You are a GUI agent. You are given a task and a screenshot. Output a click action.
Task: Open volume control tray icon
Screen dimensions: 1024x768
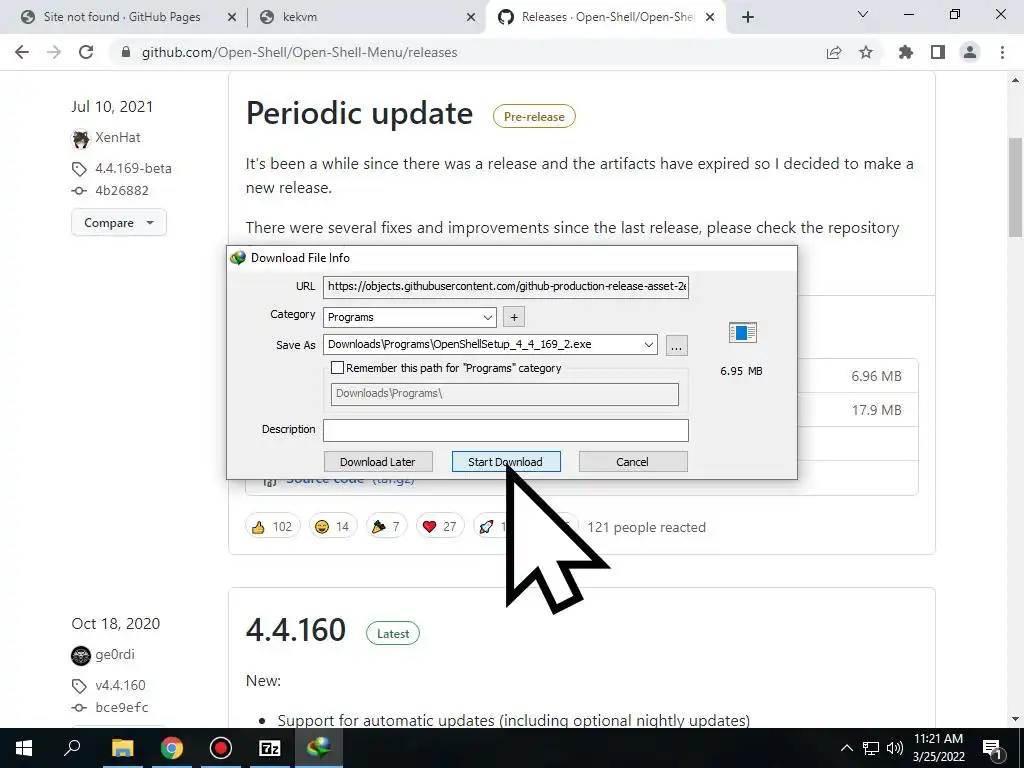(895, 748)
